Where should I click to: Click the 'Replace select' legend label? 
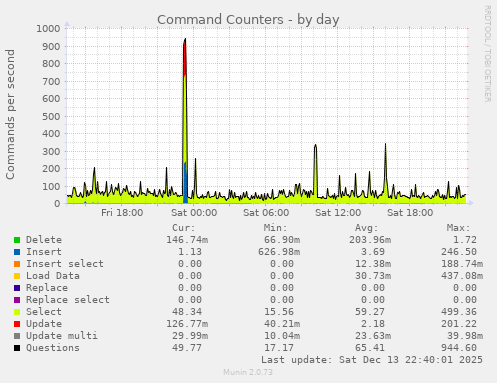pos(68,300)
